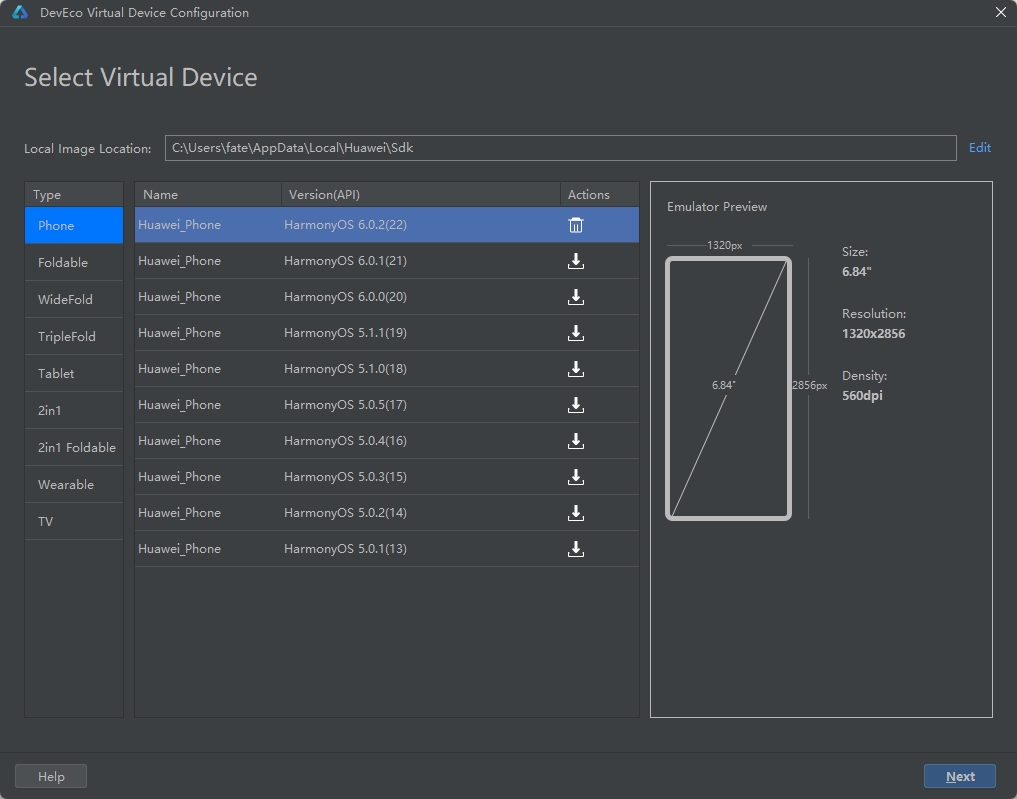Select the Foldable device type

[x=74, y=263]
